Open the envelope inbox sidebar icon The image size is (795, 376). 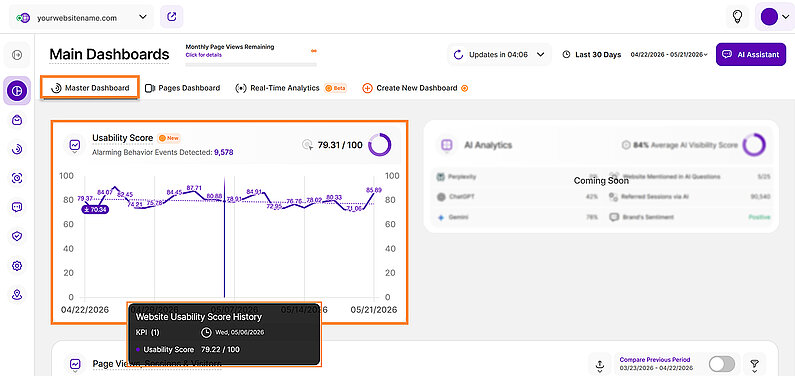coord(17,120)
